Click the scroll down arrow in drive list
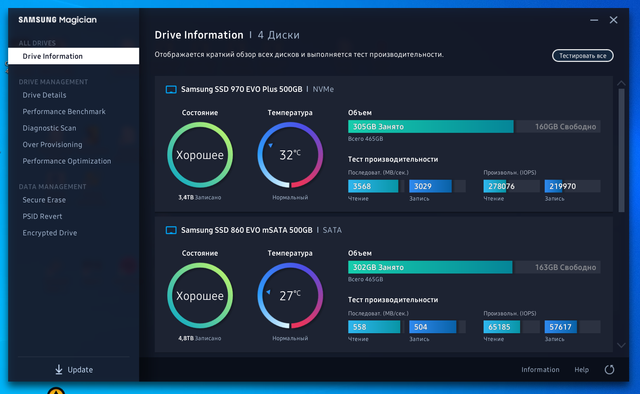Image resolution: width=640 pixels, height=394 pixels. tap(621, 345)
